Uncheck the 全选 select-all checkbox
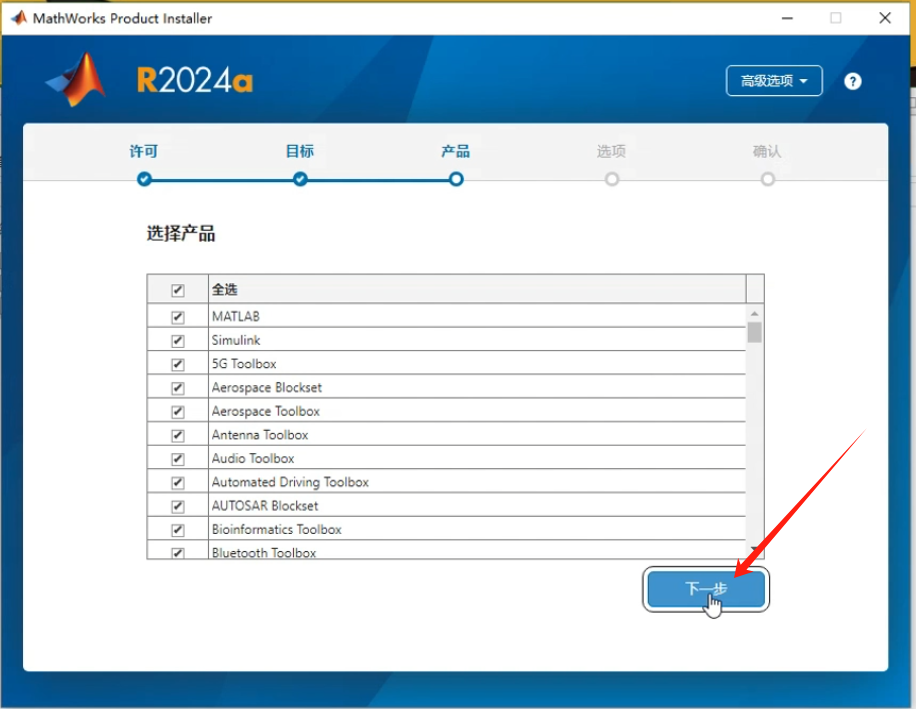 (x=177, y=288)
